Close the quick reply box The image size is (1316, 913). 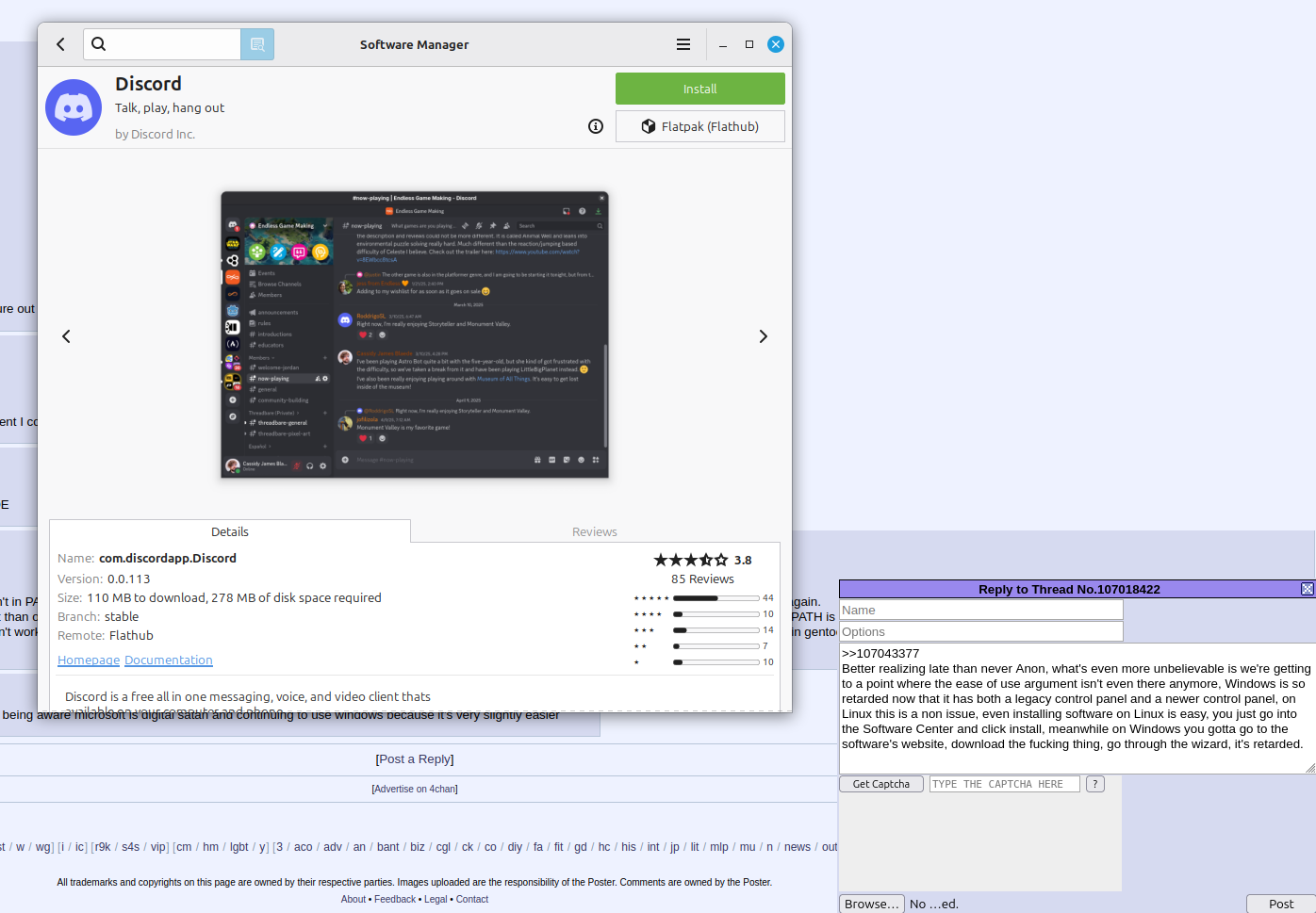1308,589
